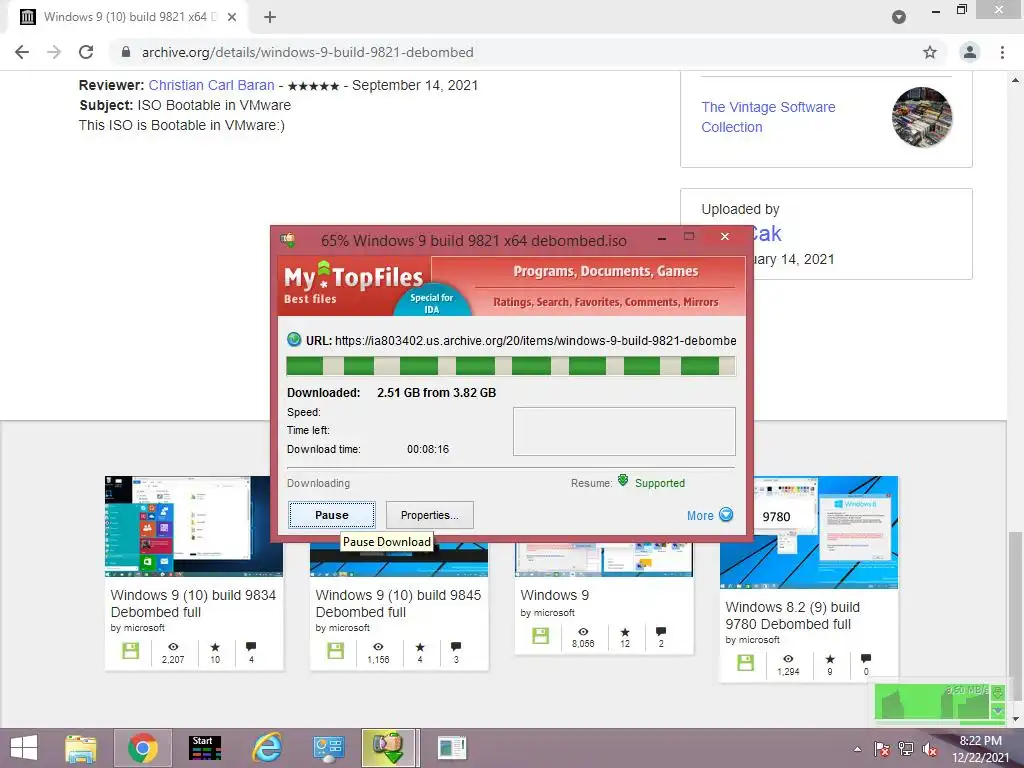Go back in Chrome
Viewport: 1024px width, 768px height.
pos(22,52)
